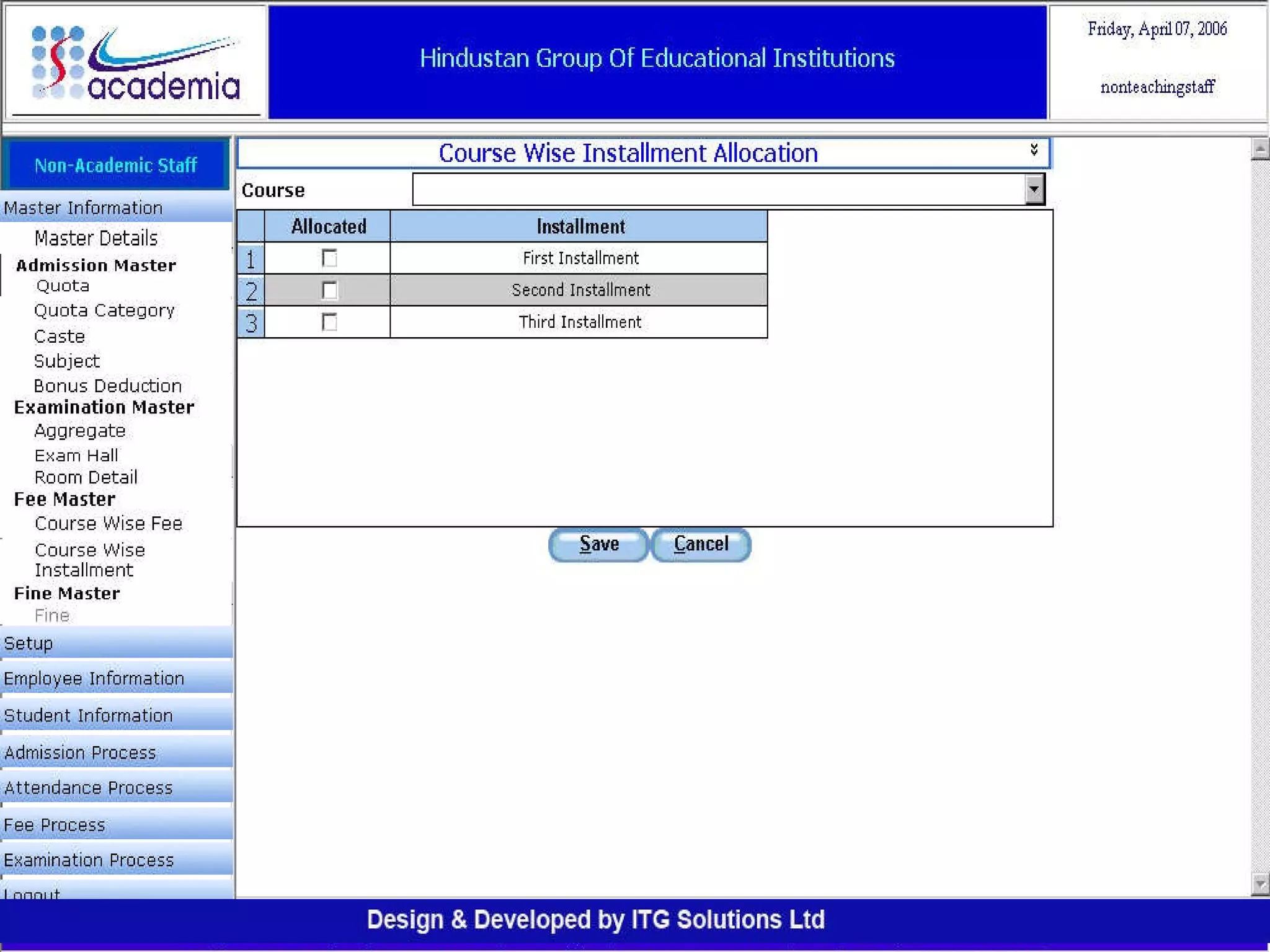
Task: Go to Exam Hall master page
Action: click(x=76, y=455)
